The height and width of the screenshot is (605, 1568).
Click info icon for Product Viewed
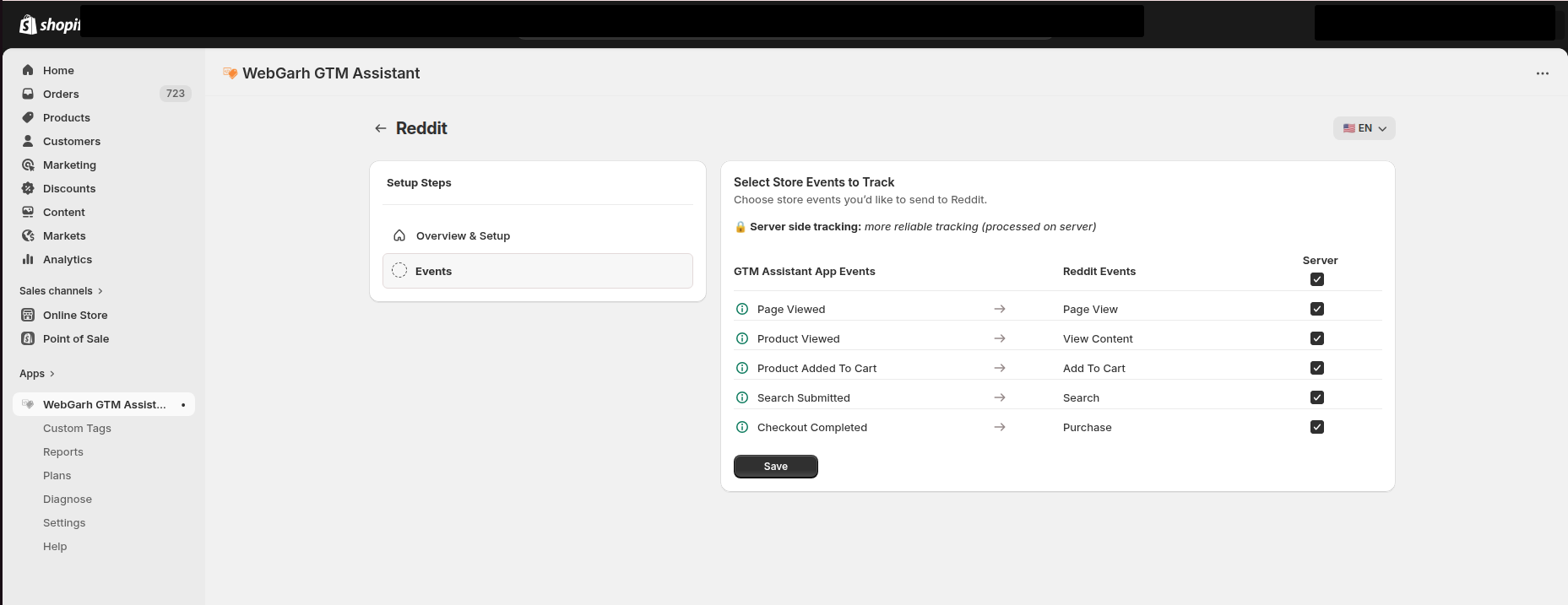(x=742, y=338)
